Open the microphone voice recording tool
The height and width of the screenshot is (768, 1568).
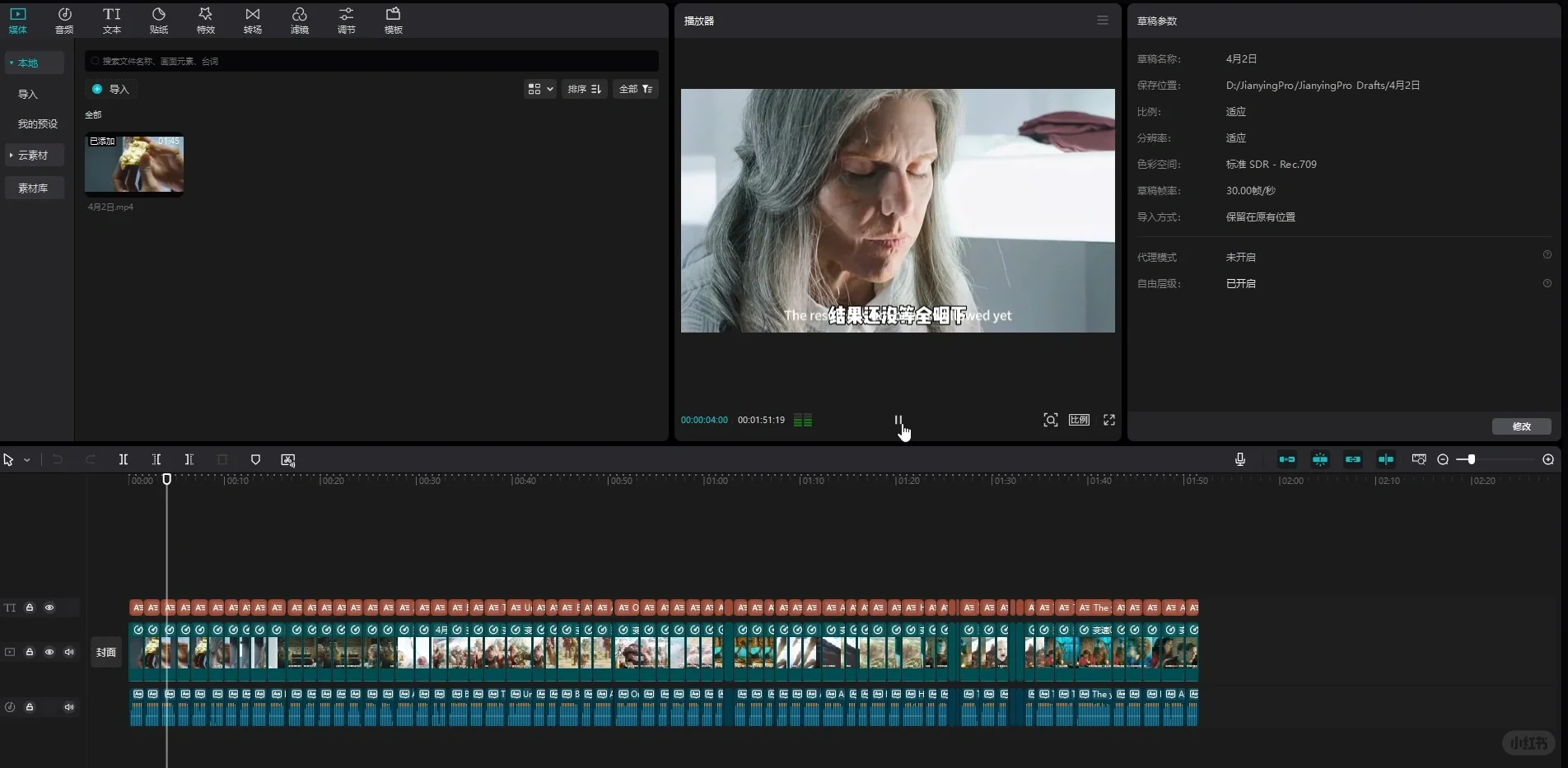[x=1240, y=459]
